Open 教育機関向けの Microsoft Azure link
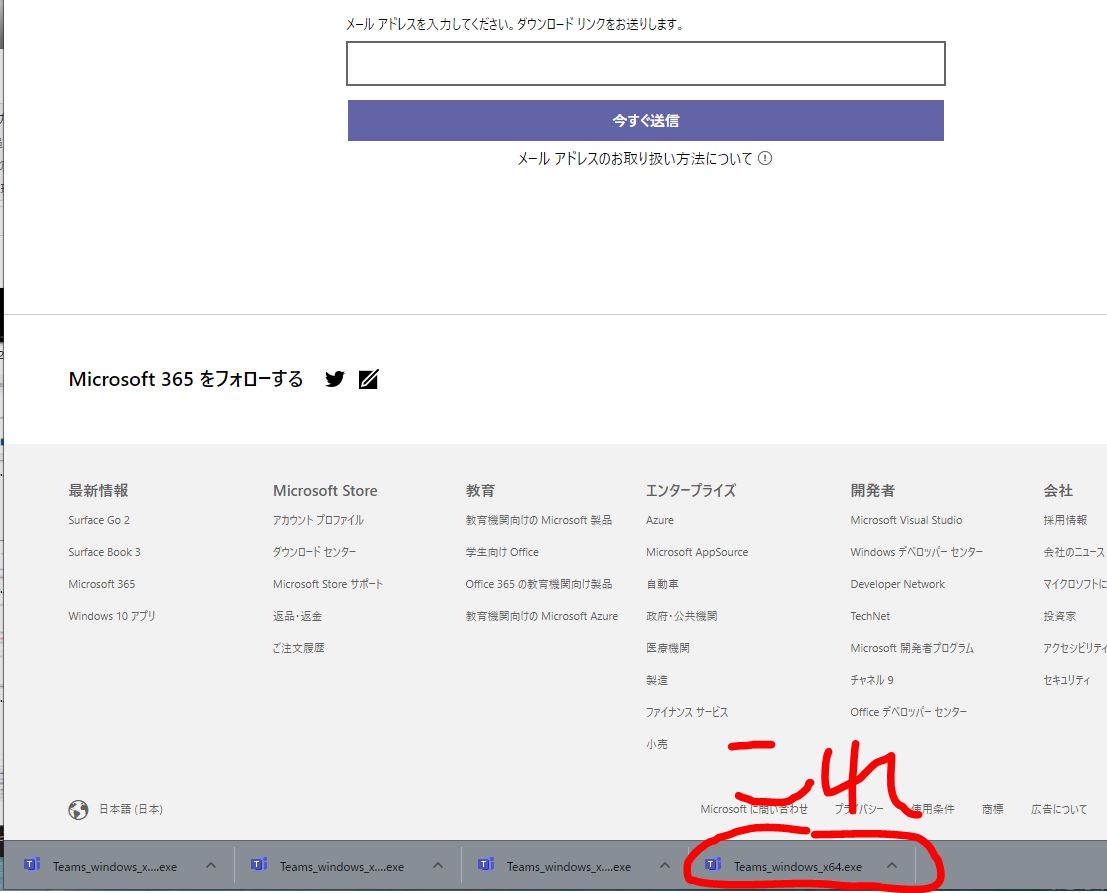This screenshot has height=893, width=1107. (541, 616)
